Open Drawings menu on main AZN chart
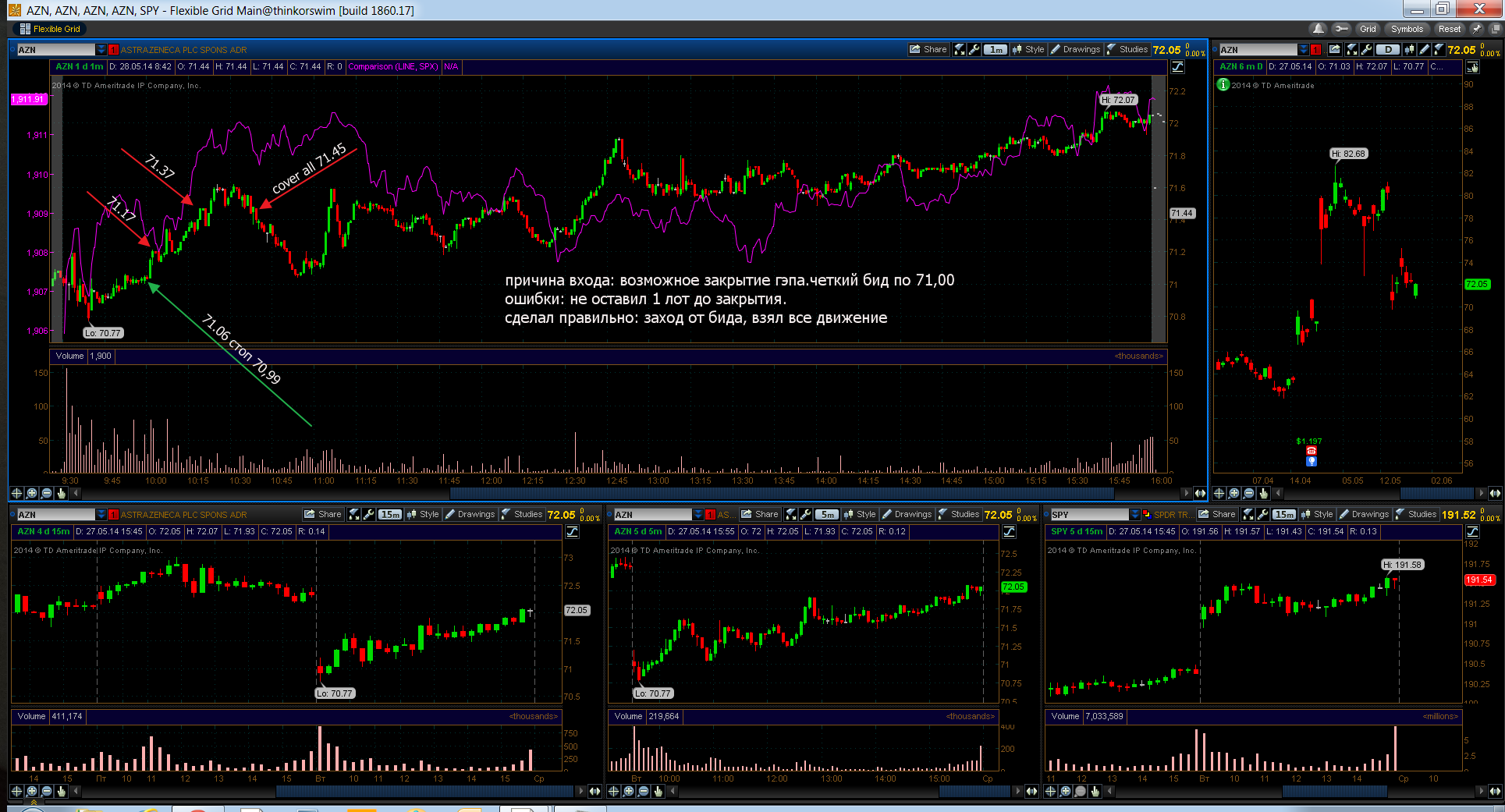Viewport: 1505px width, 812px height. coord(1075,49)
